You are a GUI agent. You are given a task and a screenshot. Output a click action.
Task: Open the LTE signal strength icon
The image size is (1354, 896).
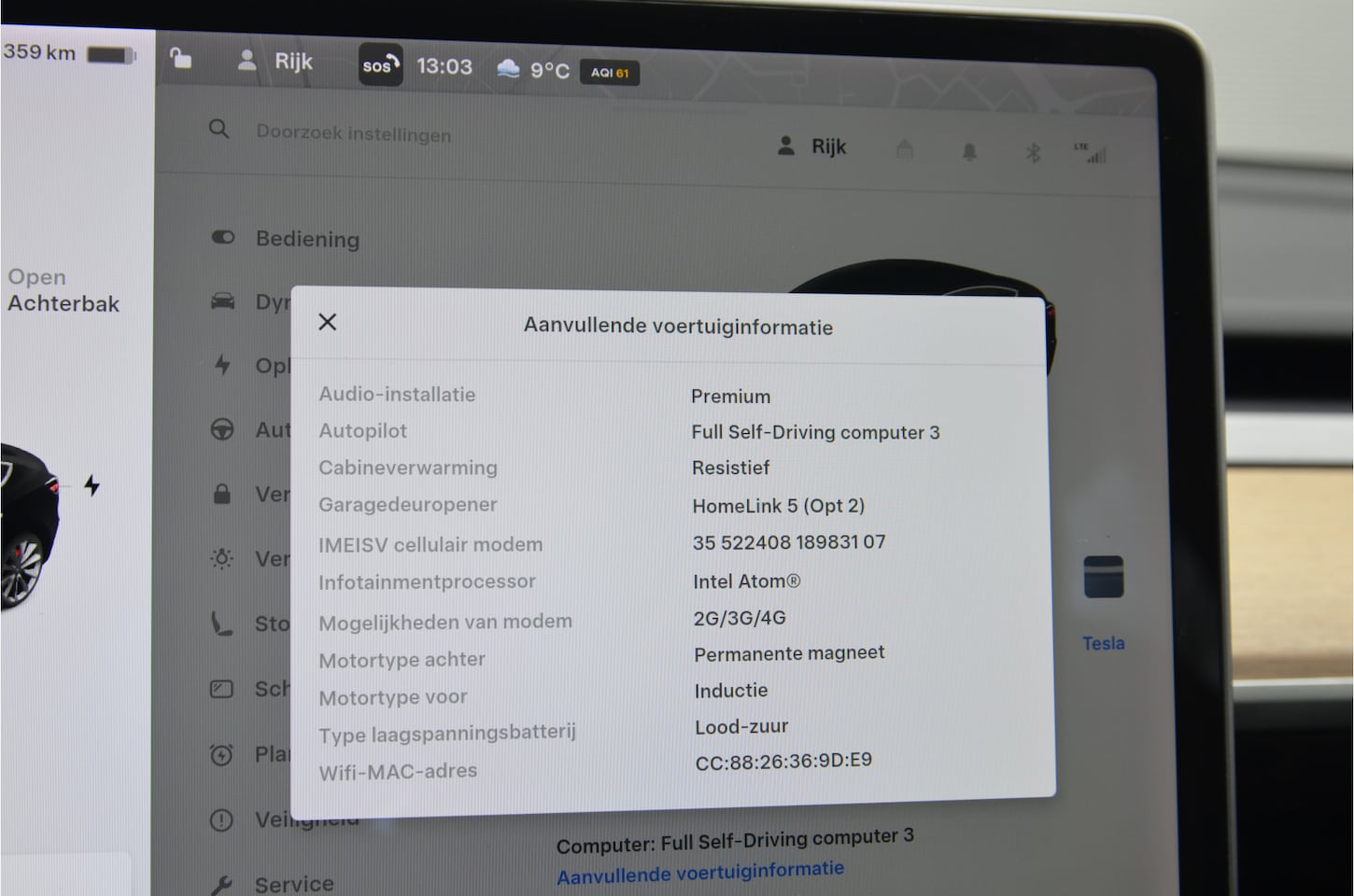[1091, 154]
